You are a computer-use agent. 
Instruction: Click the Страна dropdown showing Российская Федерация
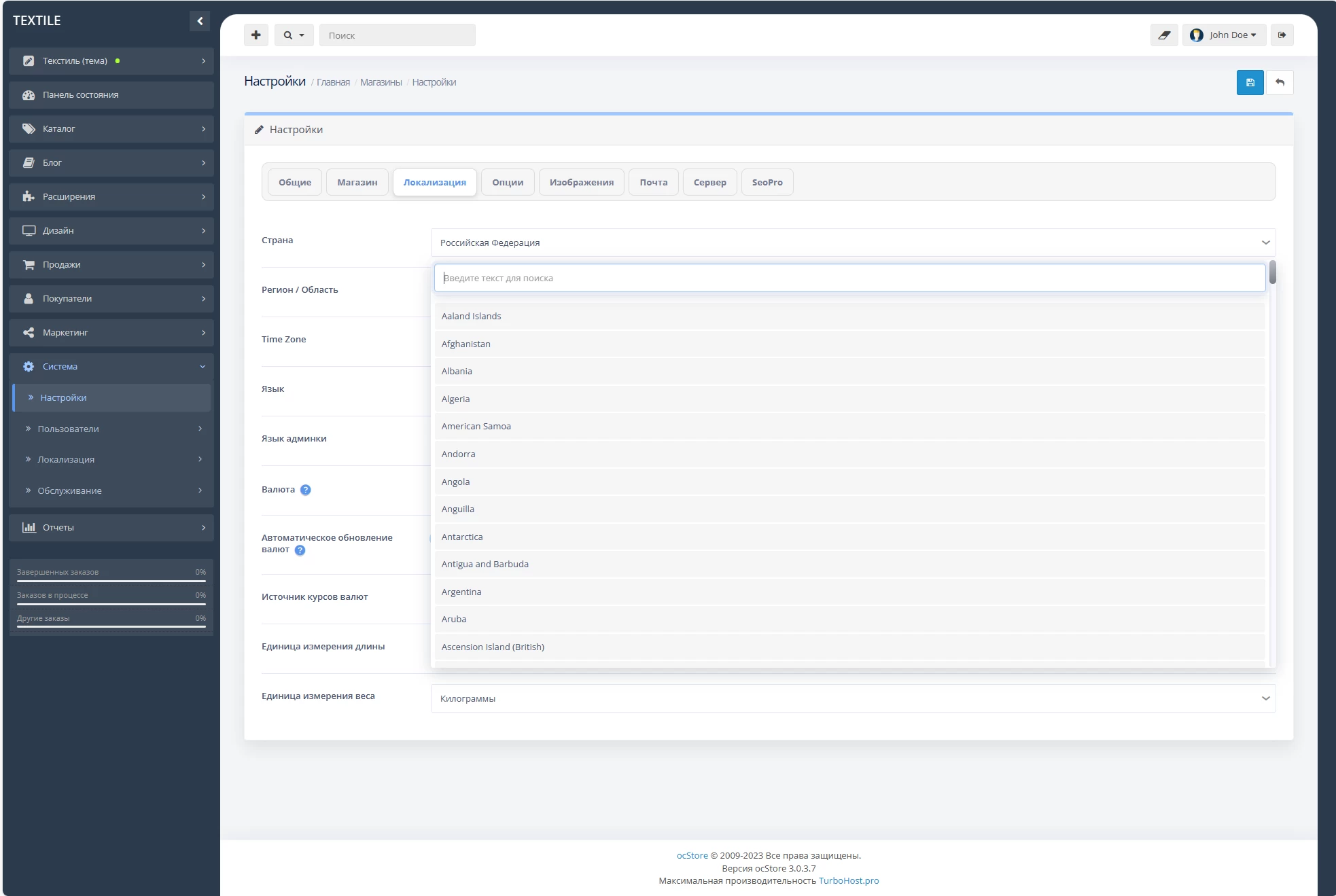tap(854, 243)
